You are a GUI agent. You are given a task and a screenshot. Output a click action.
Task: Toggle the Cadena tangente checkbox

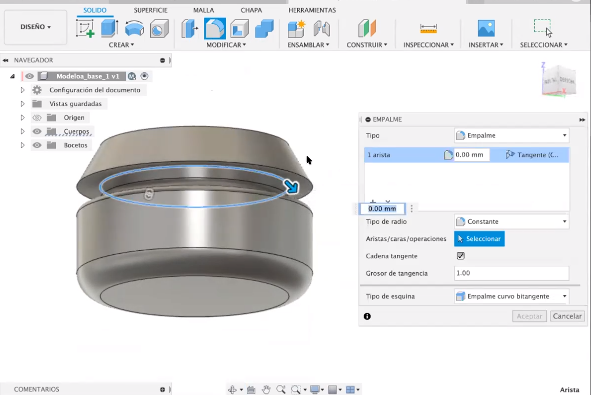tap(461, 256)
